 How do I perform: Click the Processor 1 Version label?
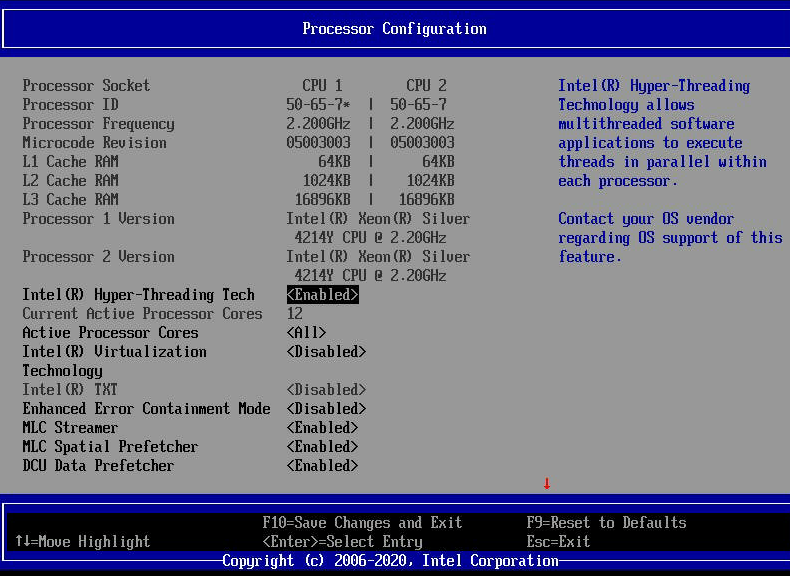(98, 219)
